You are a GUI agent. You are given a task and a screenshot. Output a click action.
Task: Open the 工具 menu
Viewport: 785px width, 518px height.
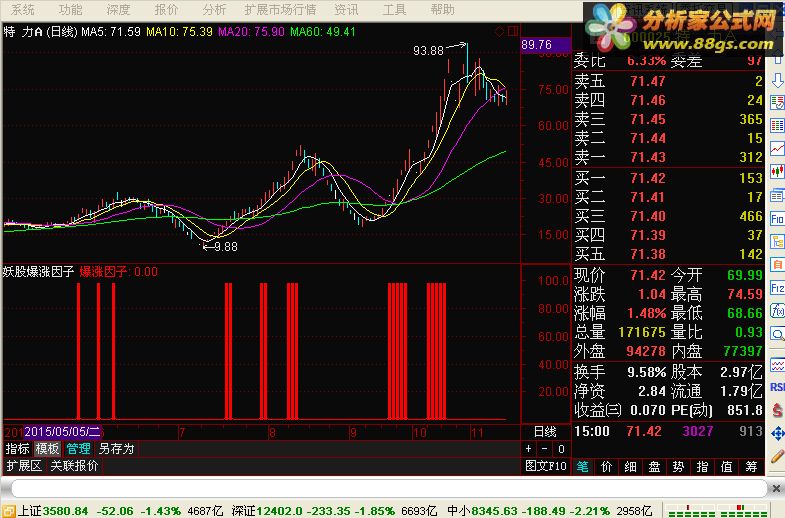pos(395,10)
